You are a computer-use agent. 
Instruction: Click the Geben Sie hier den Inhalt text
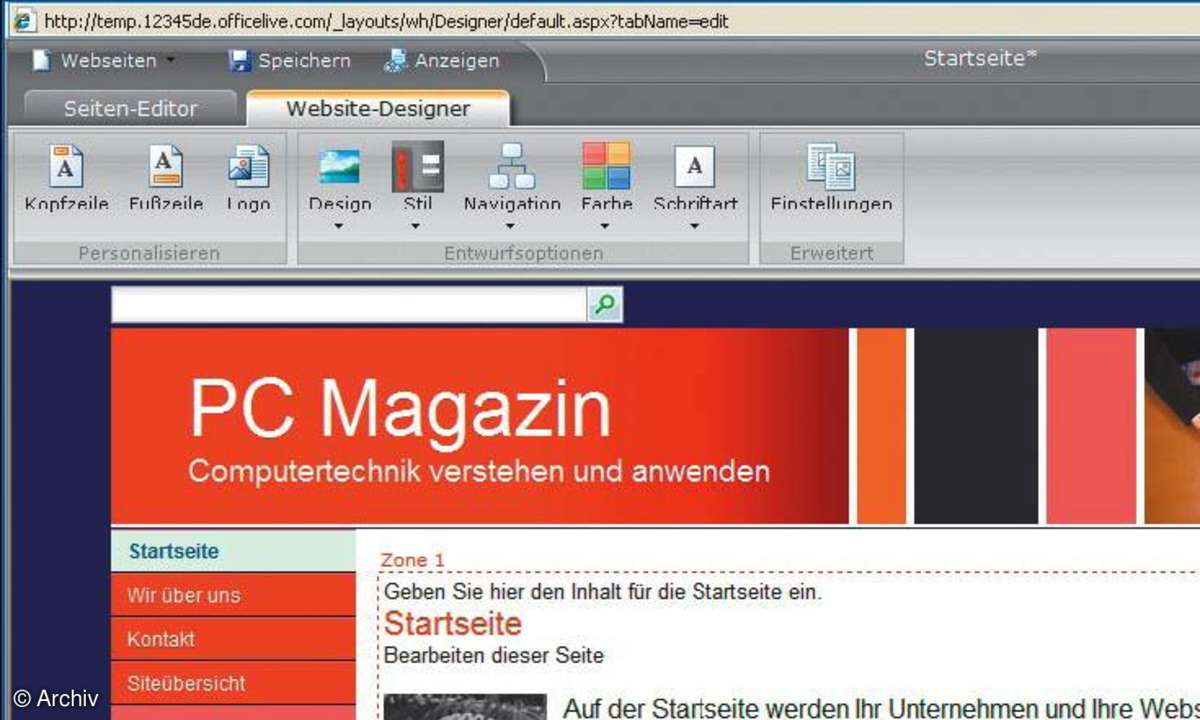(x=603, y=592)
